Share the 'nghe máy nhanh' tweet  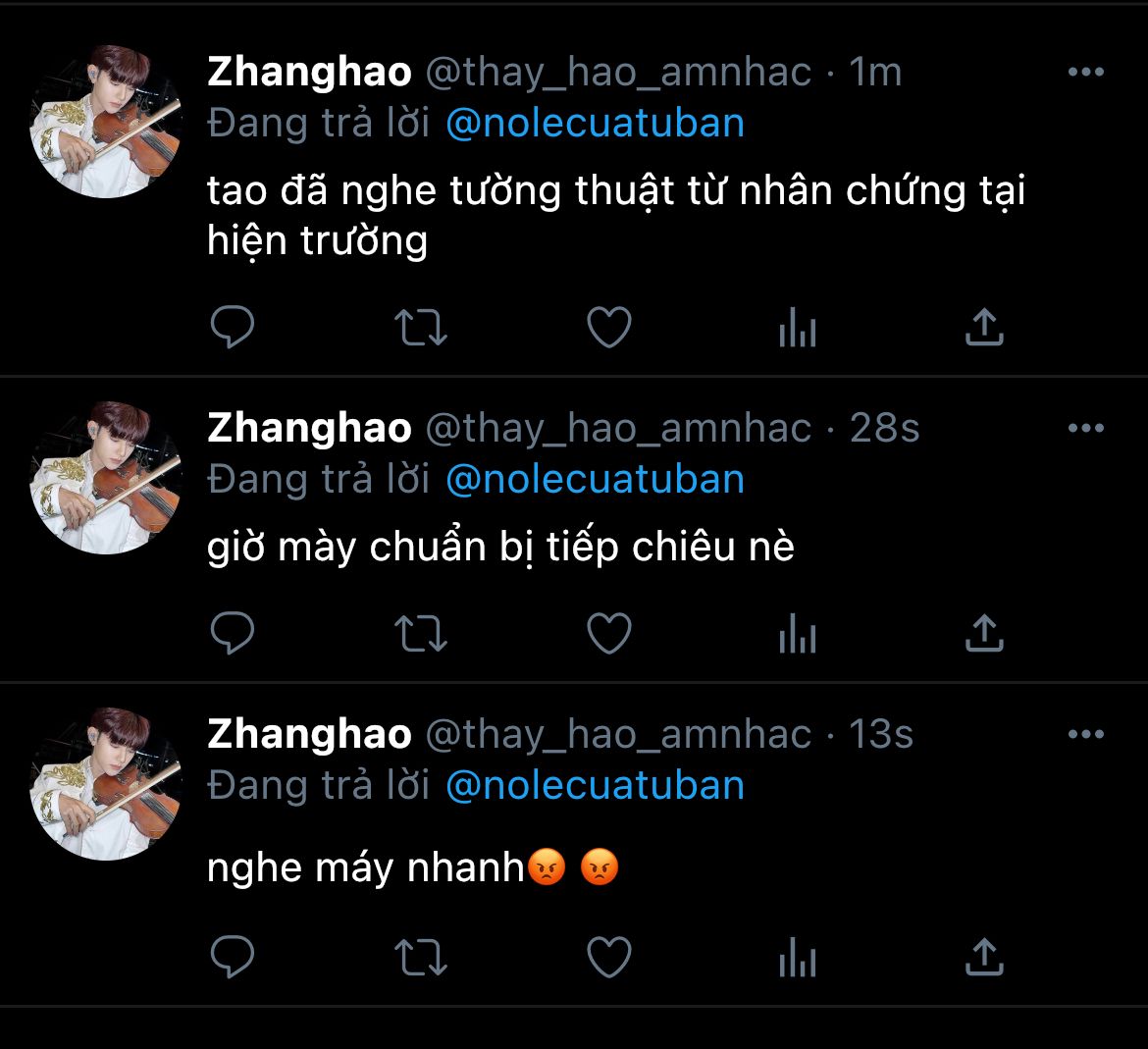click(x=984, y=957)
